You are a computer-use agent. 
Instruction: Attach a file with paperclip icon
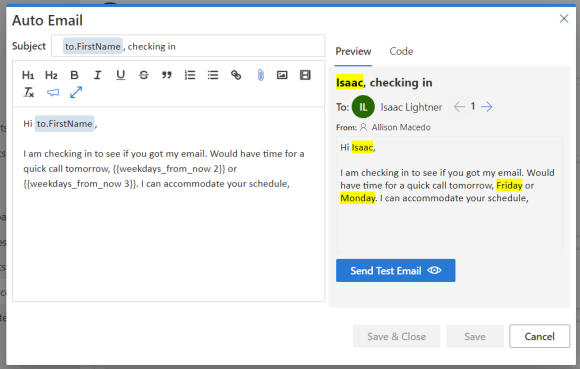(x=260, y=75)
